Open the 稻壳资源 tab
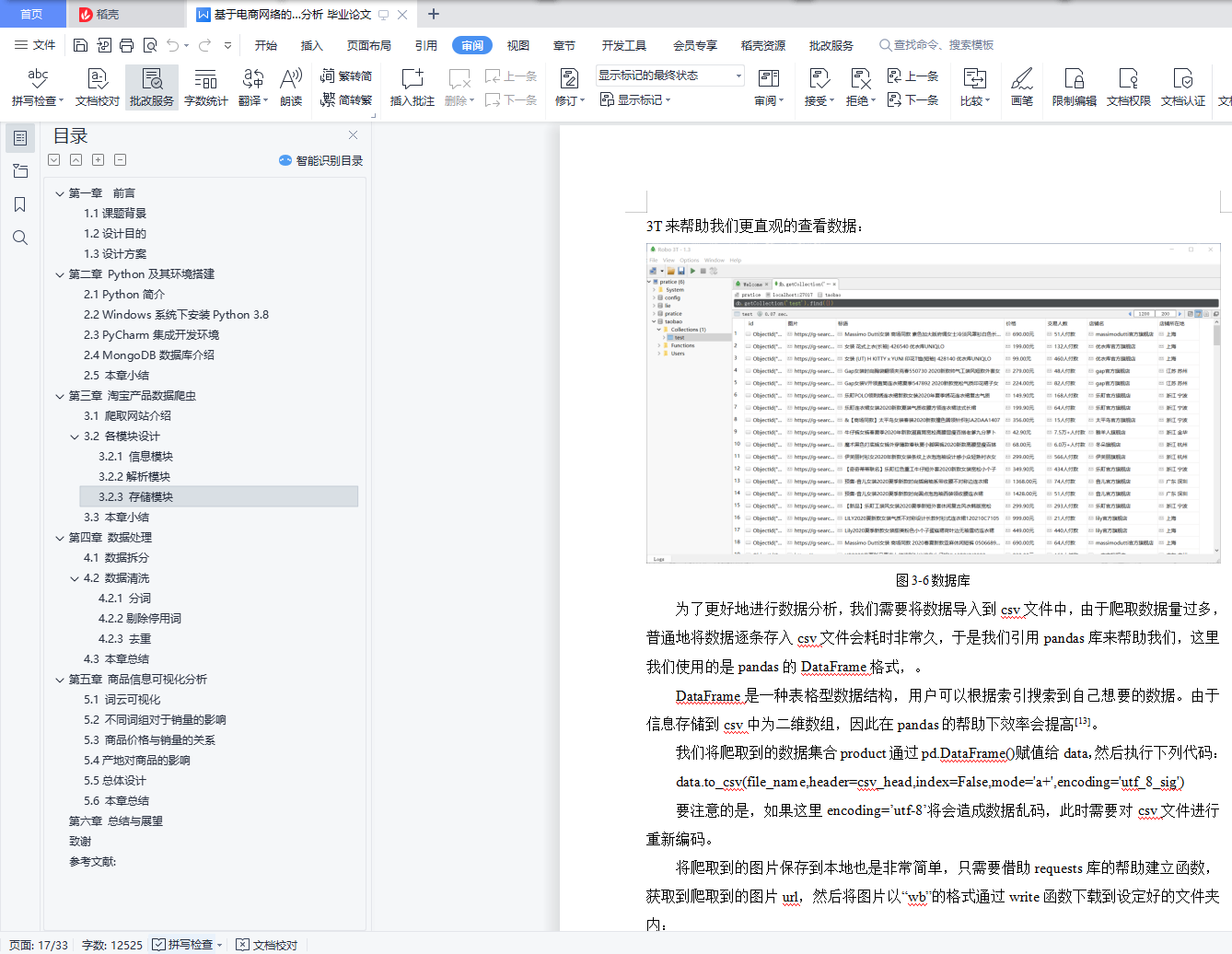The width and height of the screenshot is (1232, 954). [763, 45]
